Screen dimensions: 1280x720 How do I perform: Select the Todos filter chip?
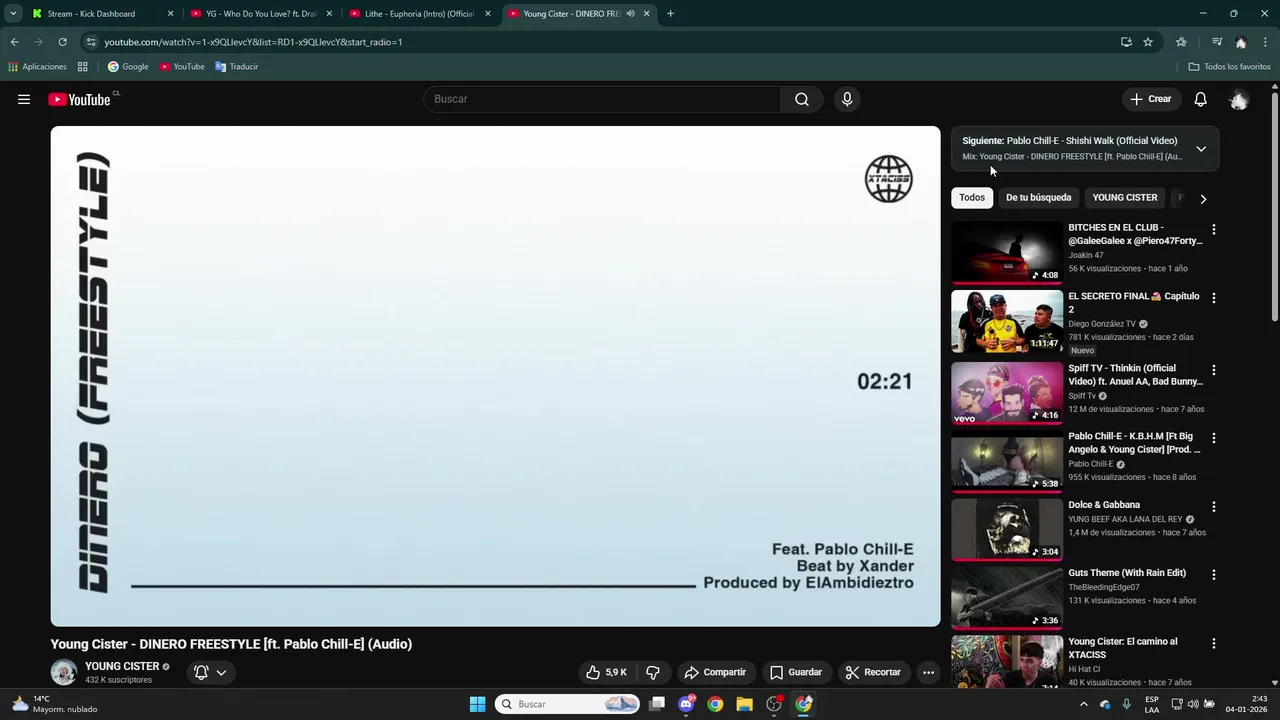[x=972, y=198]
